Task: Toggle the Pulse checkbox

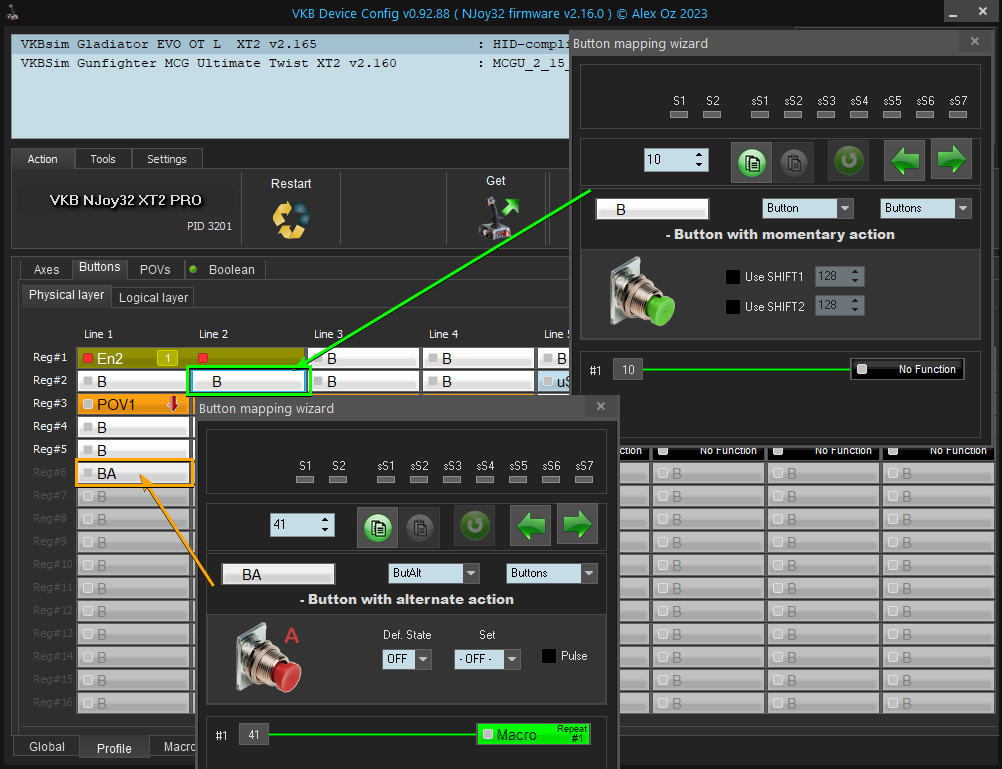Action: (x=549, y=656)
